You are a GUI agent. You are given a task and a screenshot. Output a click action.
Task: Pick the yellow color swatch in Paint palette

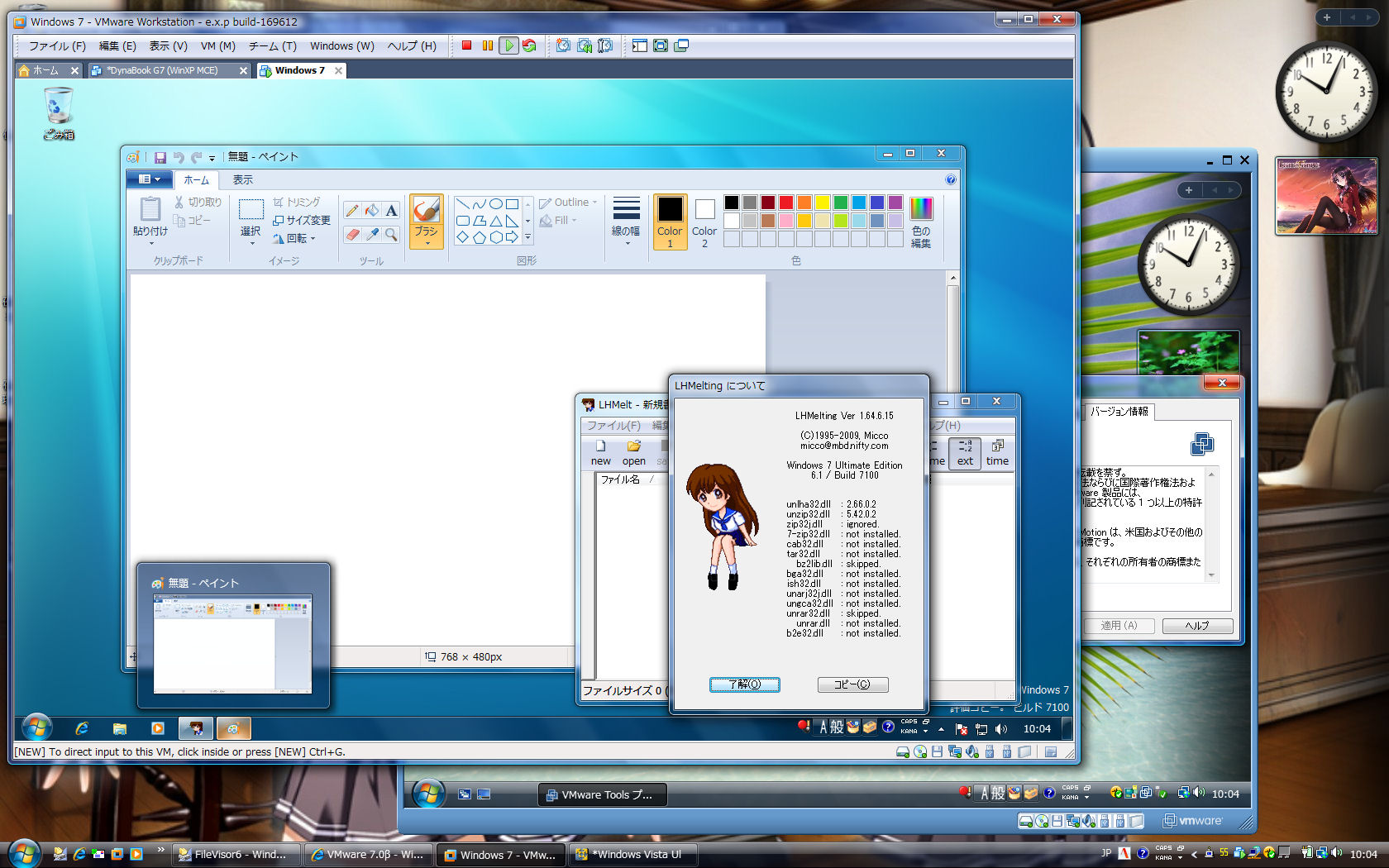(823, 203)
